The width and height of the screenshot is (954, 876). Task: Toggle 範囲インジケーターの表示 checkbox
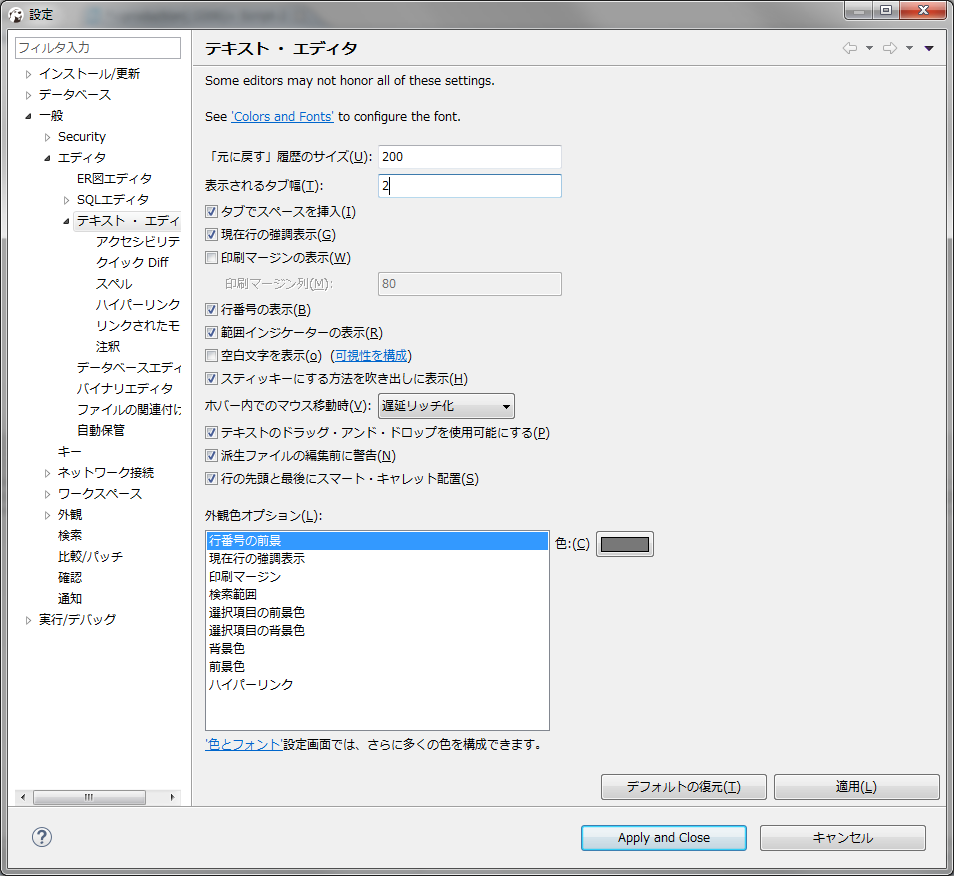point(211,333)
